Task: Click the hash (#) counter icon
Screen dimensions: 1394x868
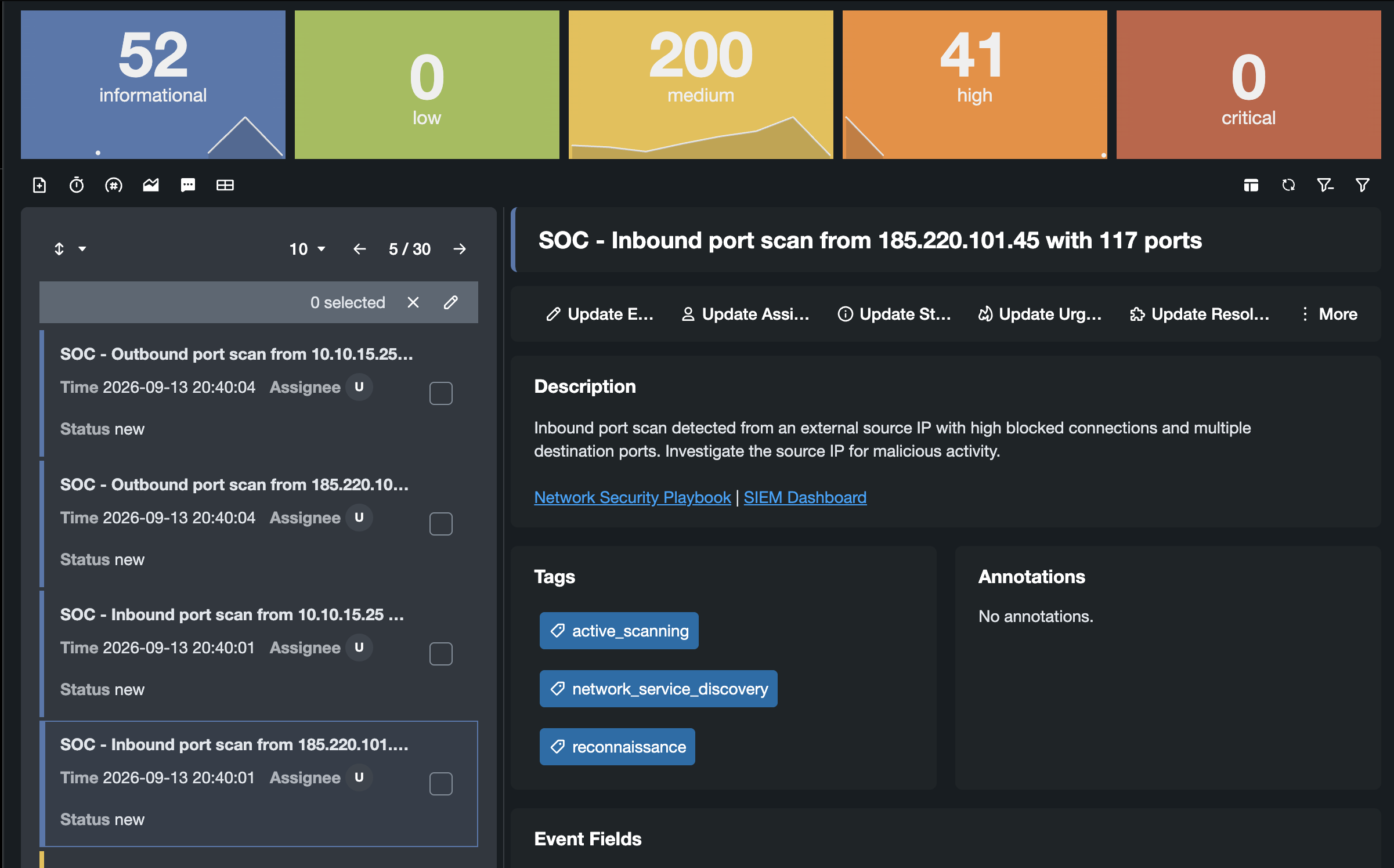Action: click(x=114, y=185)
